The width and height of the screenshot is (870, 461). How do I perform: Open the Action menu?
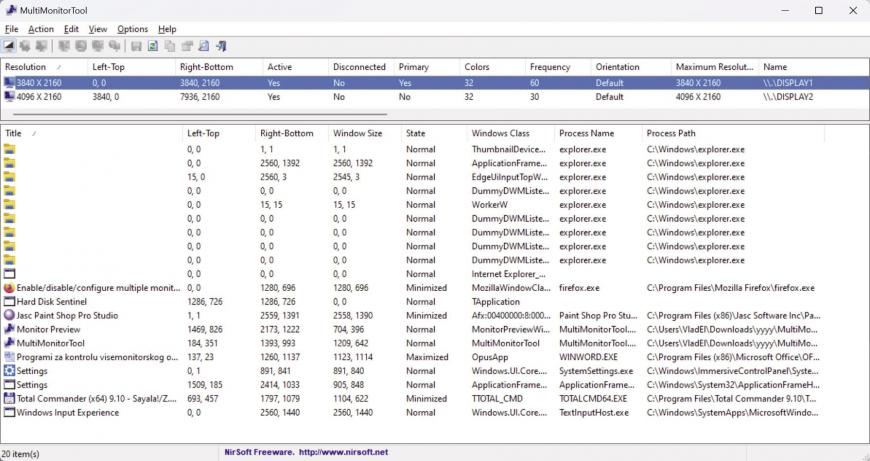(41, 29)
